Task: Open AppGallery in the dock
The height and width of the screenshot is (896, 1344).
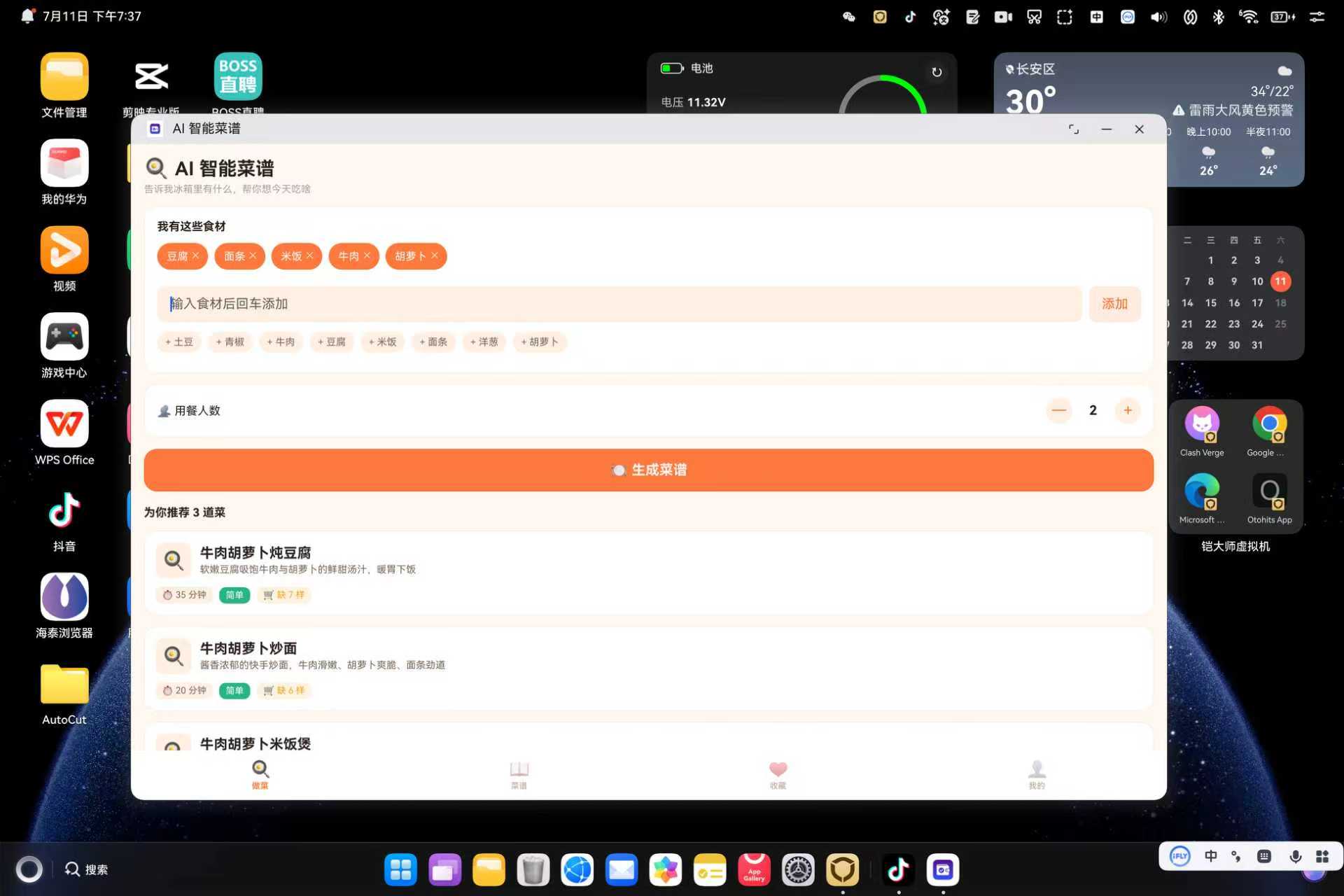Action: [x=754, y=870]
